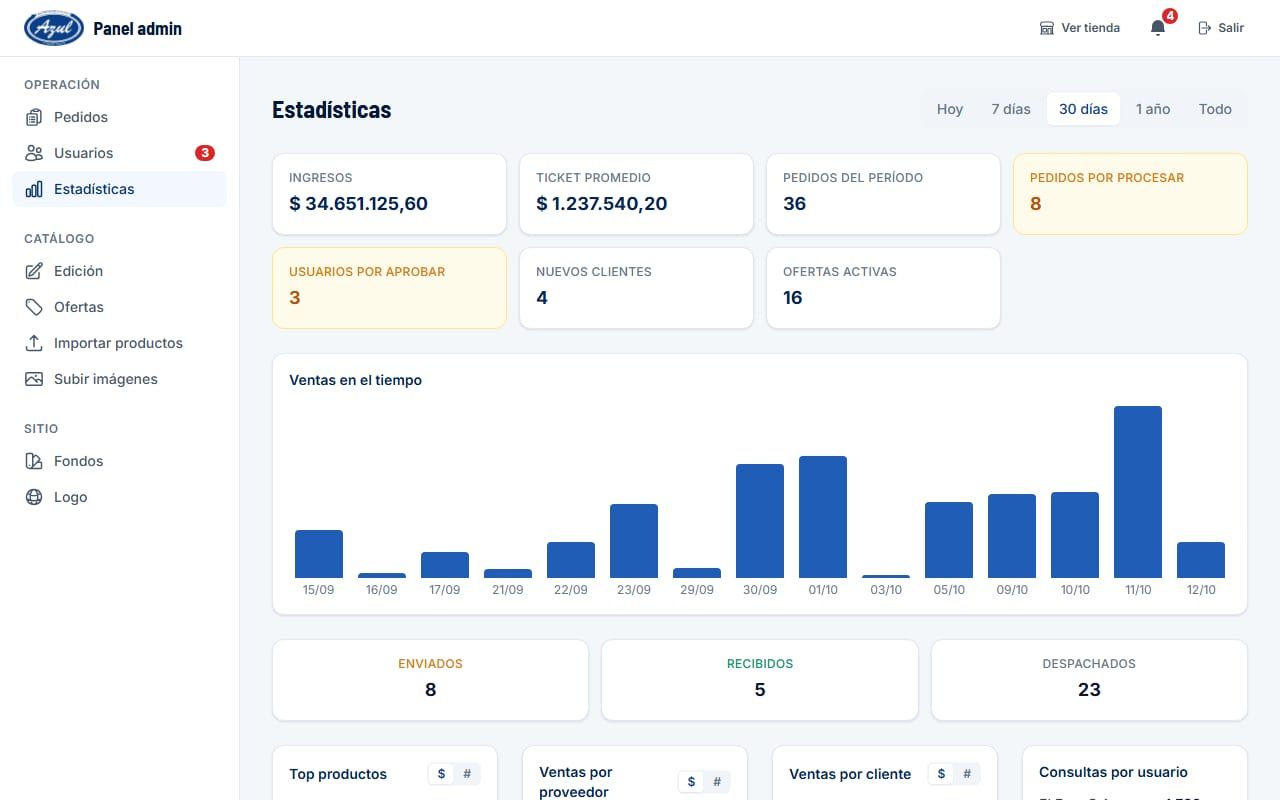Select the 7 días time range

pos(1011,109)
